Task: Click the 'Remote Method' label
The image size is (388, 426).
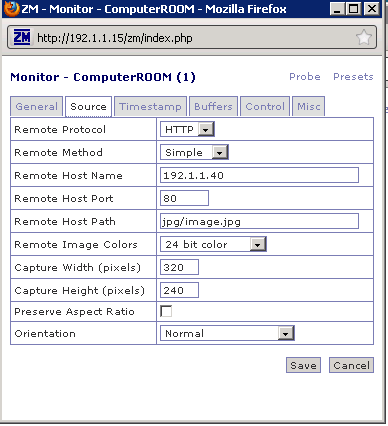Action: click(58, 152)
